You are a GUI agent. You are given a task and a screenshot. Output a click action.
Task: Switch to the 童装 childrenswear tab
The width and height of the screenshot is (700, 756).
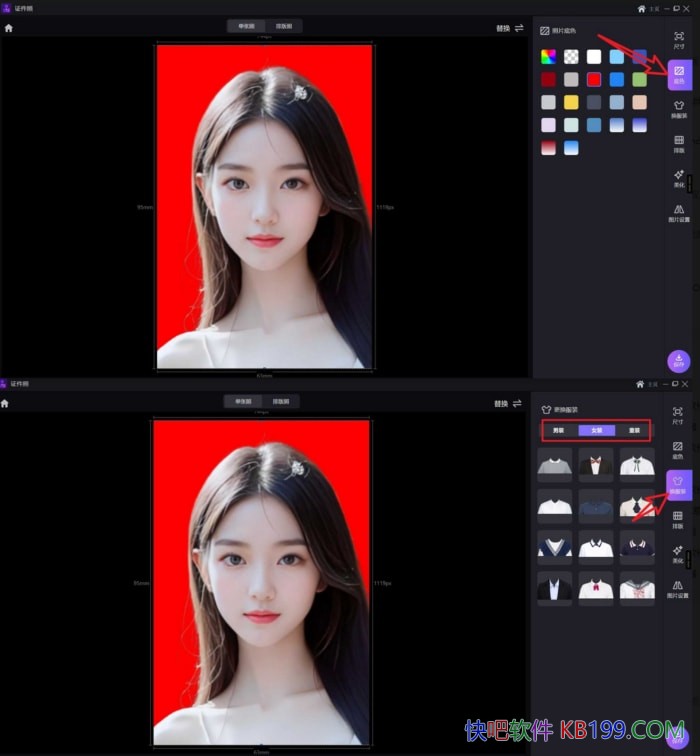[634, 430]
